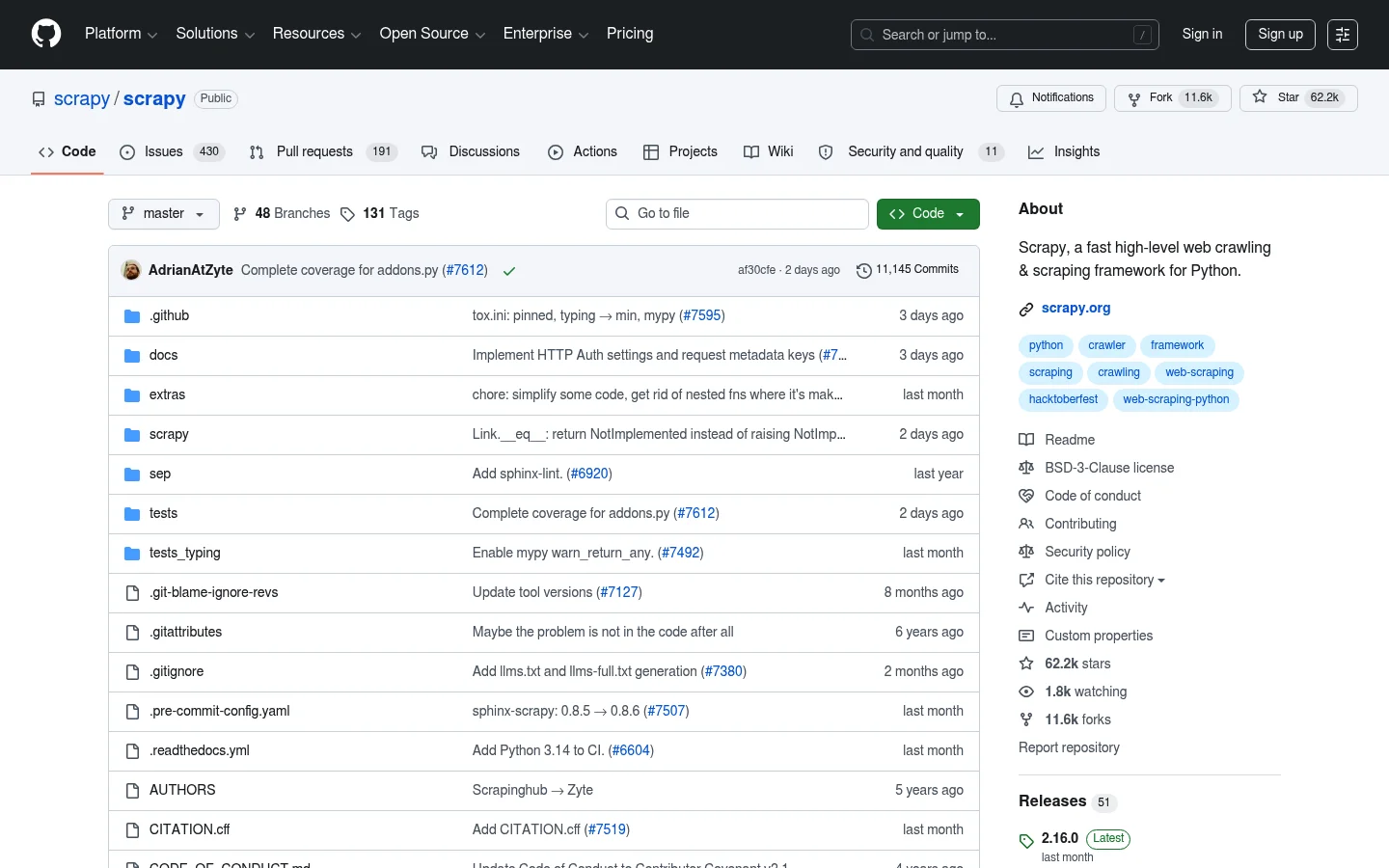
Task: Open Security and quality tab
Action: (x=911, y=151)
